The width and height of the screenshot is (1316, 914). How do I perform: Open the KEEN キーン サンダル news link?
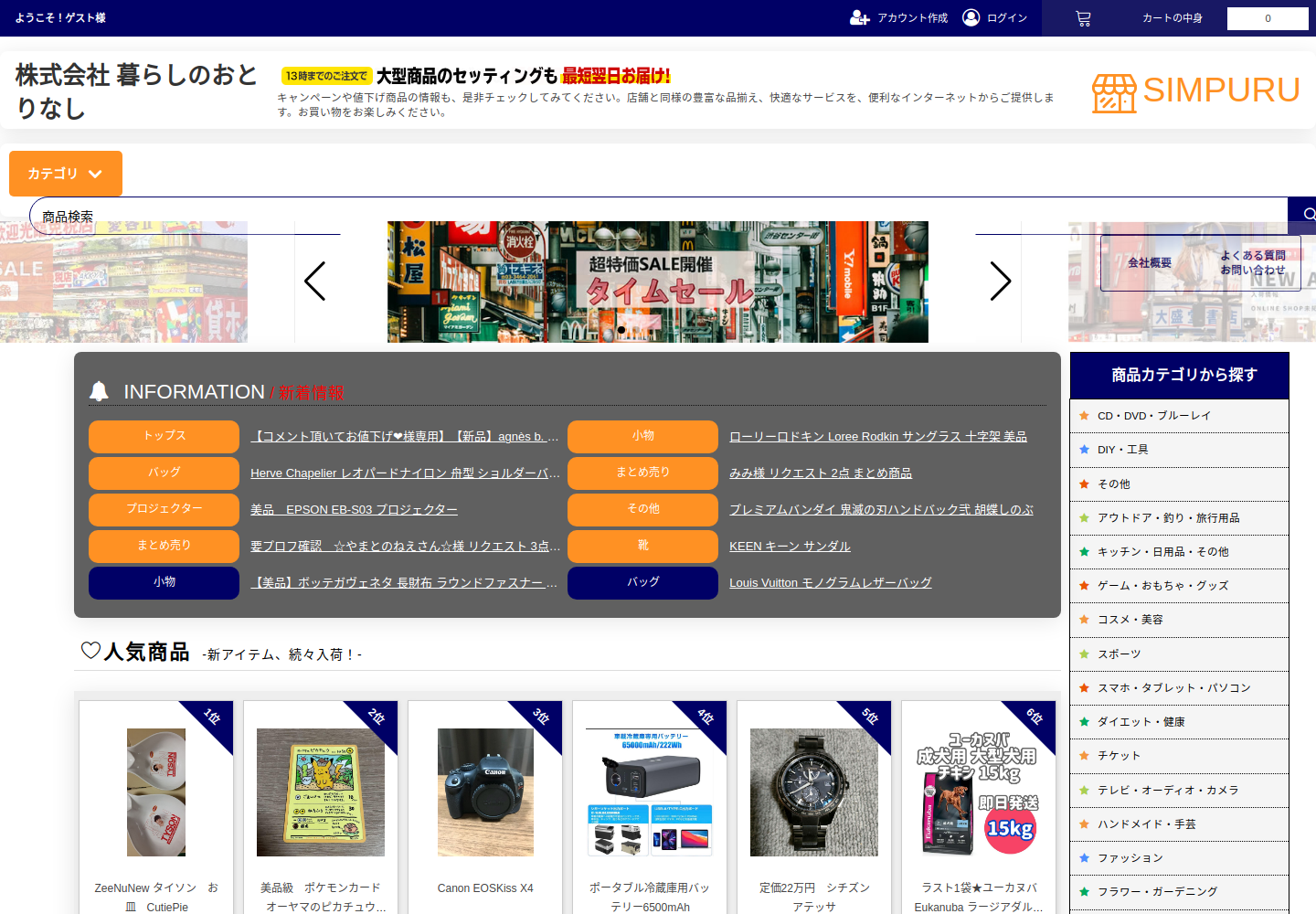click(790, 547)
